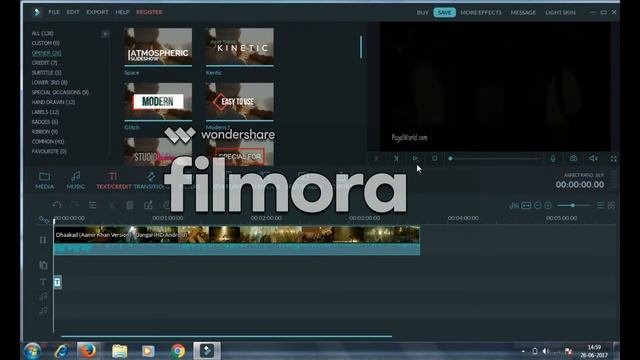Viewport: 640px width, 360px height.
Task: Click the redo arrow icon
Action: [x=74, y=205]
